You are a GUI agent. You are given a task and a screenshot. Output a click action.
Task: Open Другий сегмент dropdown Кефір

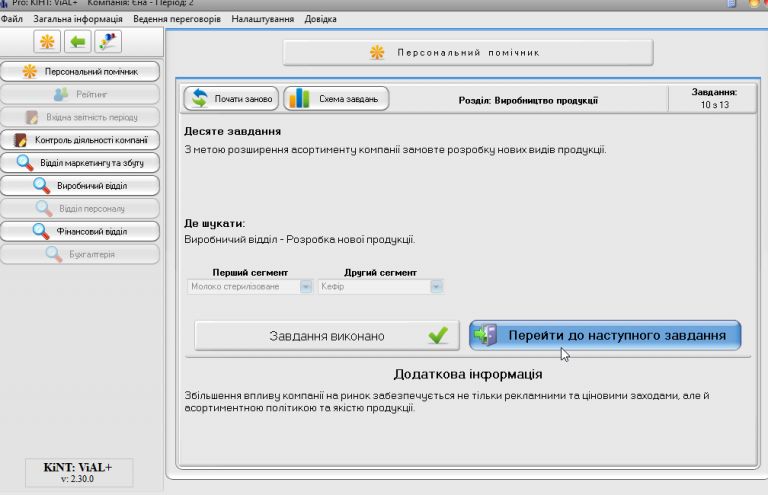[x=381, y=286]
